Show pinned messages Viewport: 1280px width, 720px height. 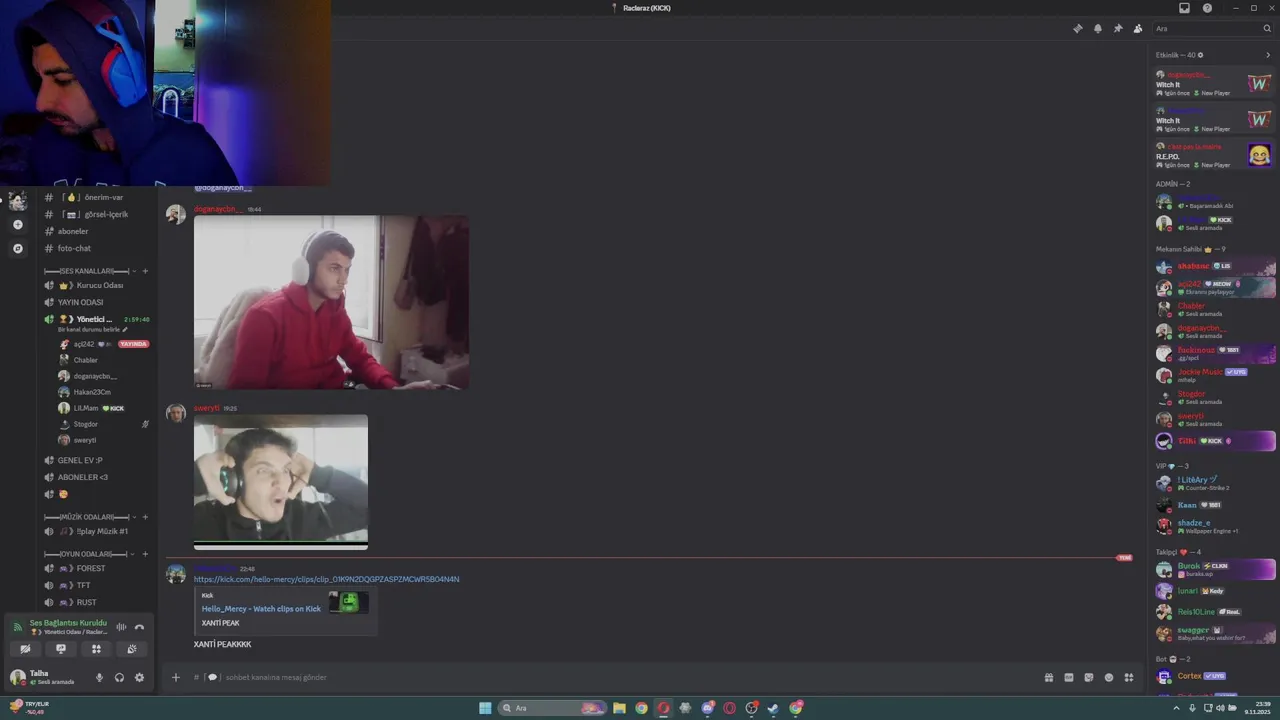1118,29
